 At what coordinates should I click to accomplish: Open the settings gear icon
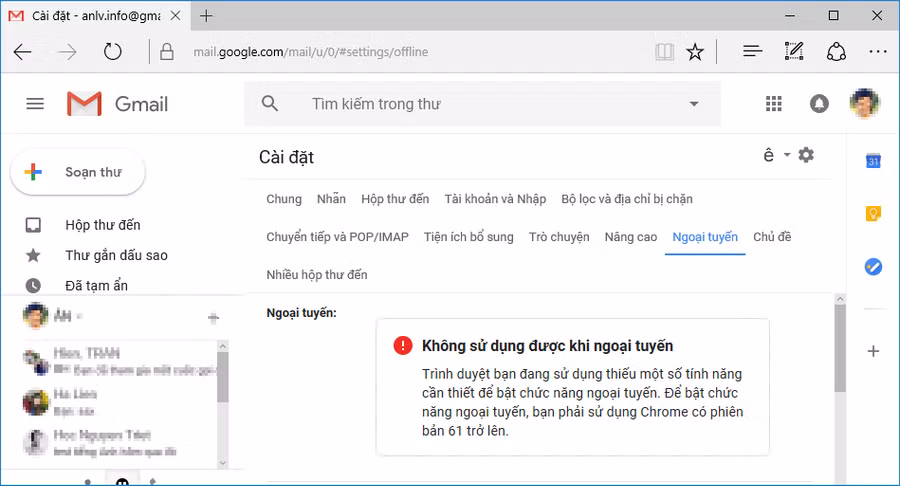[x=806, y=155]
